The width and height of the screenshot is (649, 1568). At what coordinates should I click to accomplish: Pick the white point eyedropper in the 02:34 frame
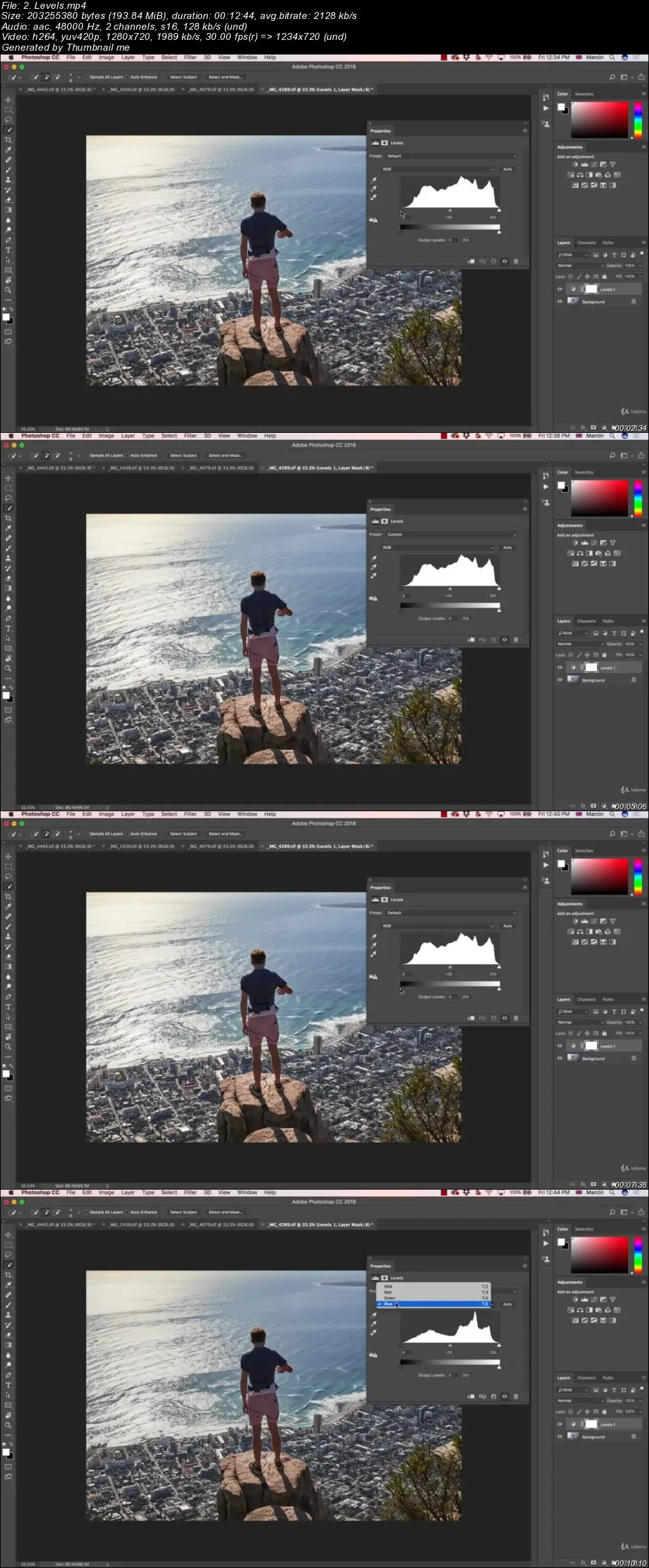point(373,198)
